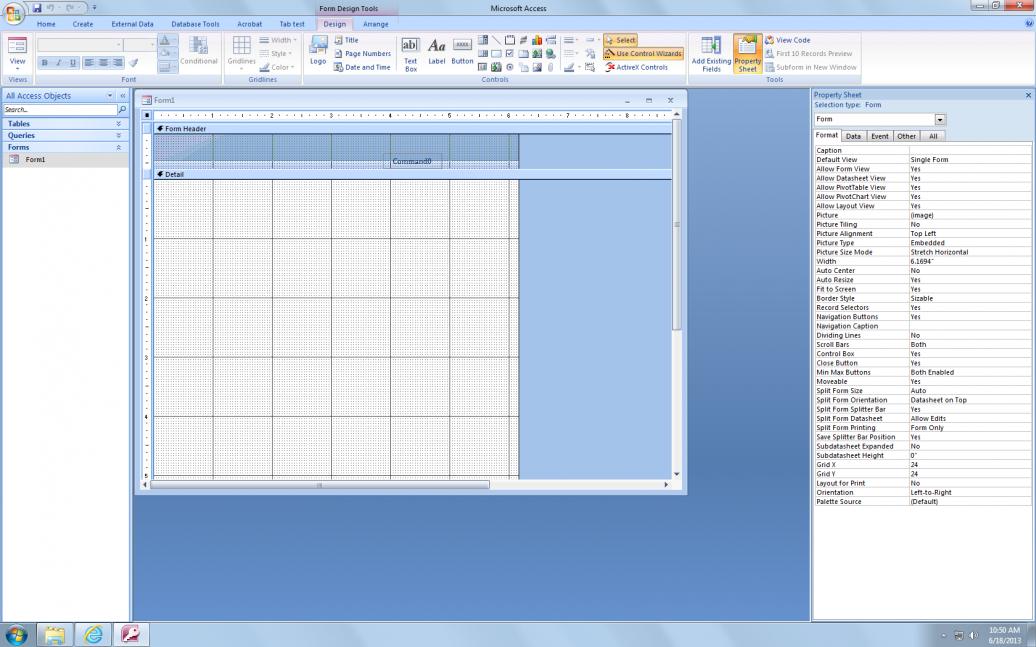Select the Attachment paperclip control icon
The height and width of the screenshot is (647, 1036).
pyautogui.click(x=550, y=67)
